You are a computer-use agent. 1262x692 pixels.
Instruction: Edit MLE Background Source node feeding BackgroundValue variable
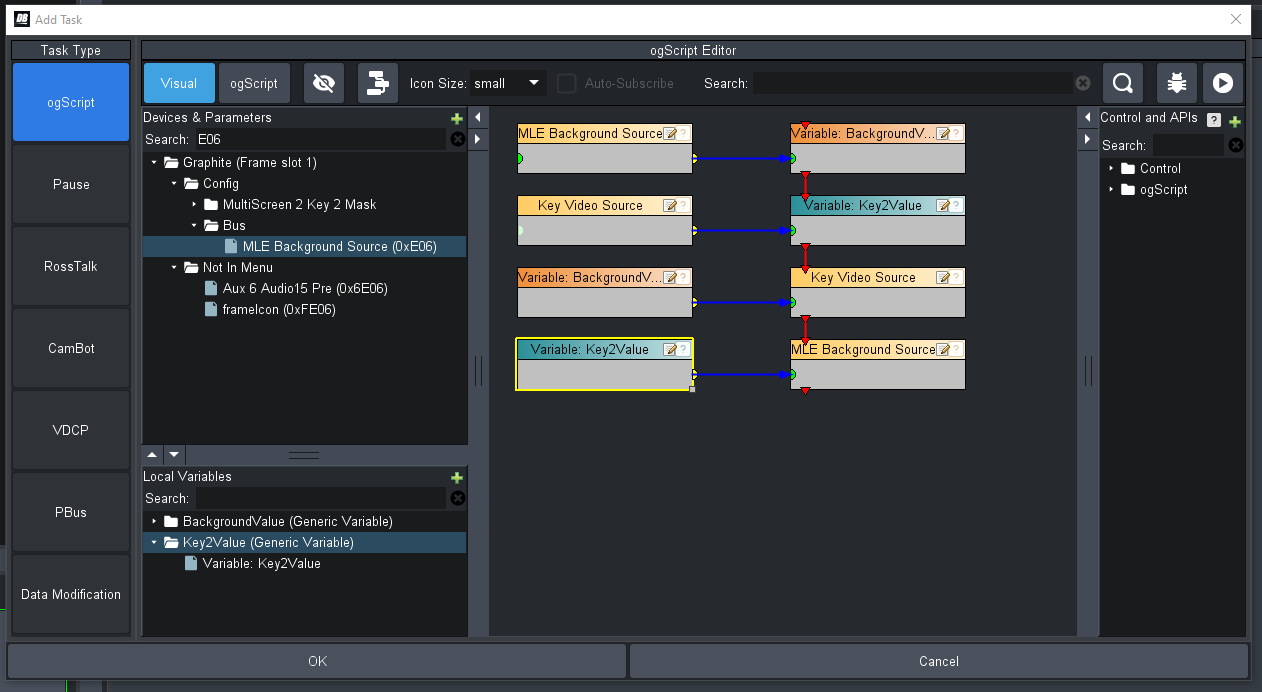[670, 134]
